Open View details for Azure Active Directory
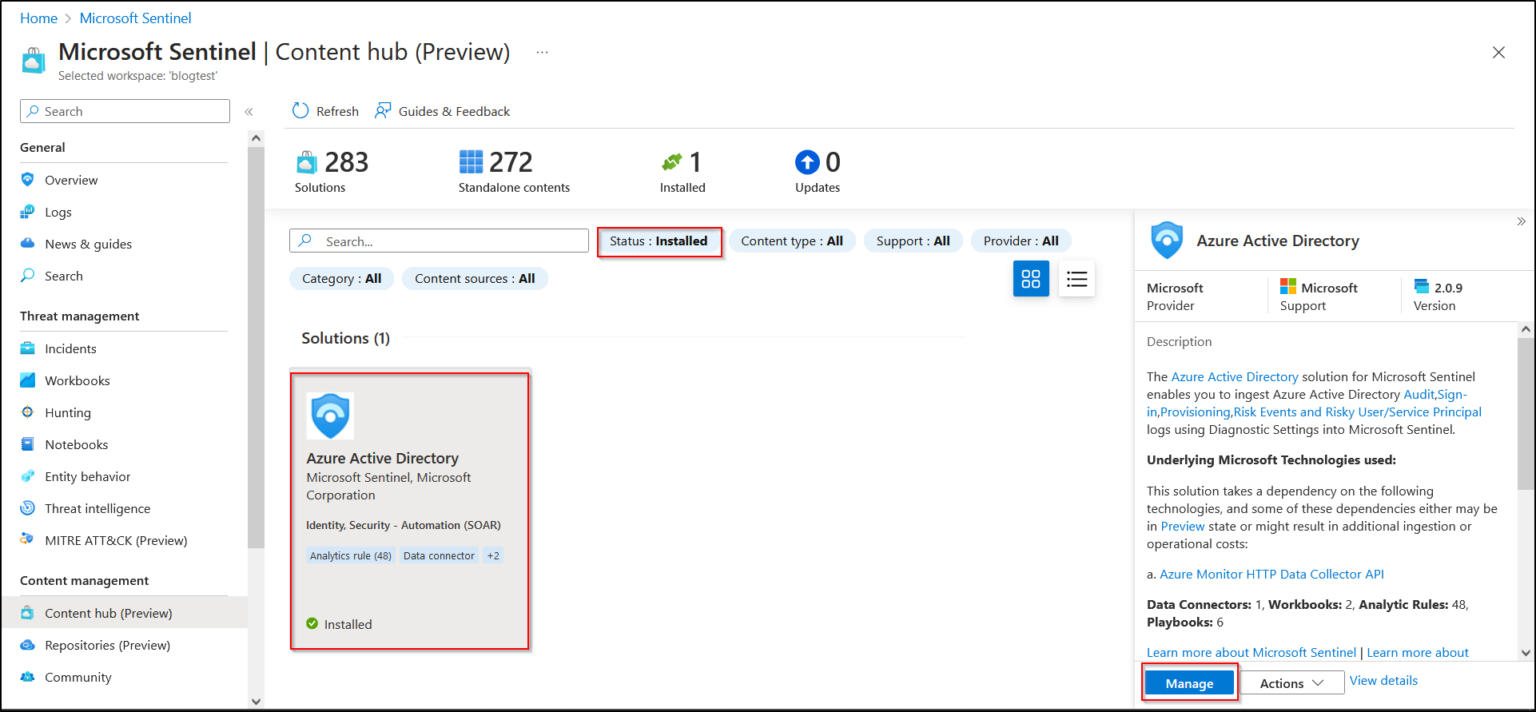 pyautogui.click(x=1383, y=680)
